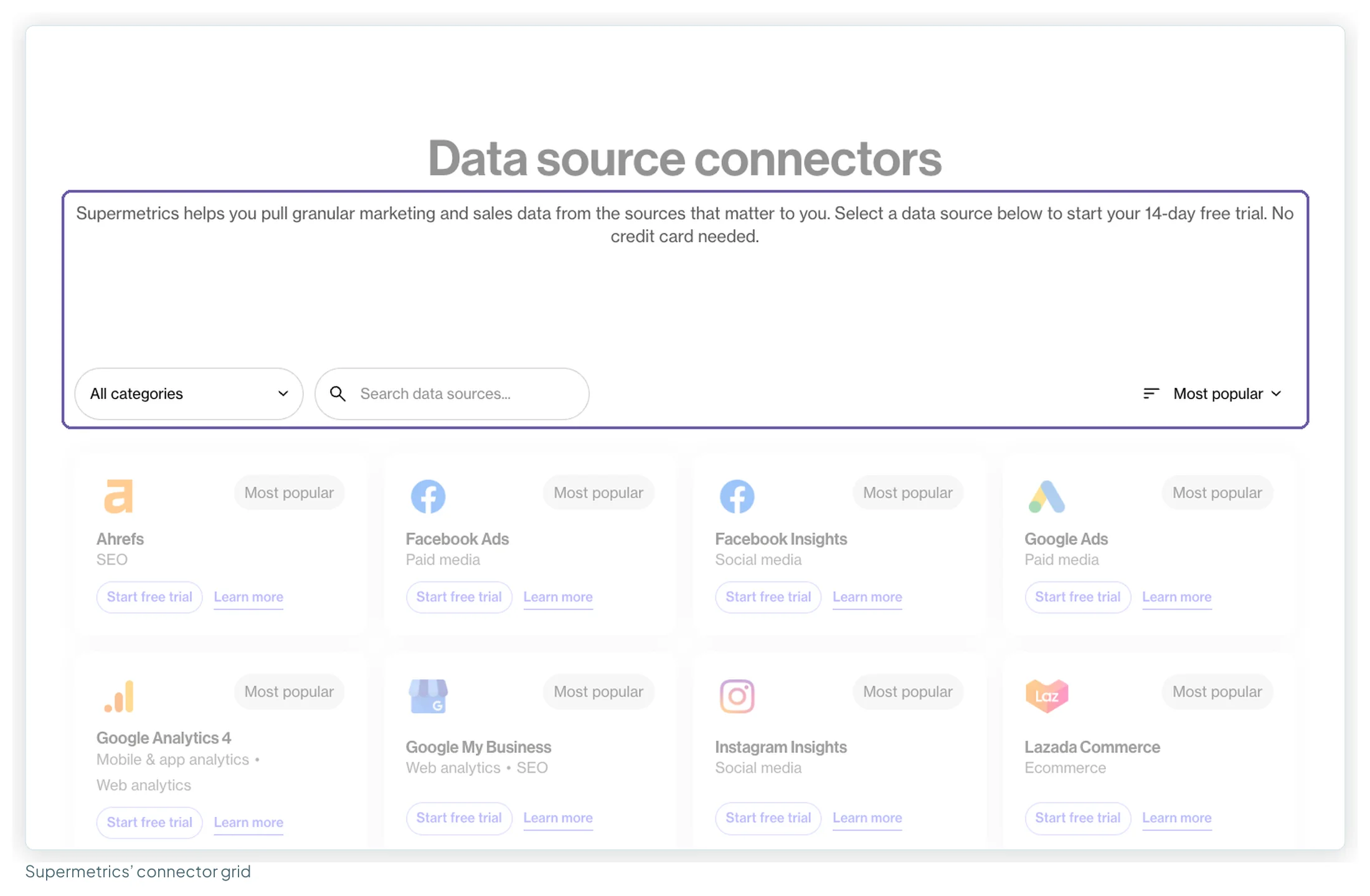Click Most popular badge on Instagram Insights card
Screen dimensions: 1370x896
click(908, 692)
